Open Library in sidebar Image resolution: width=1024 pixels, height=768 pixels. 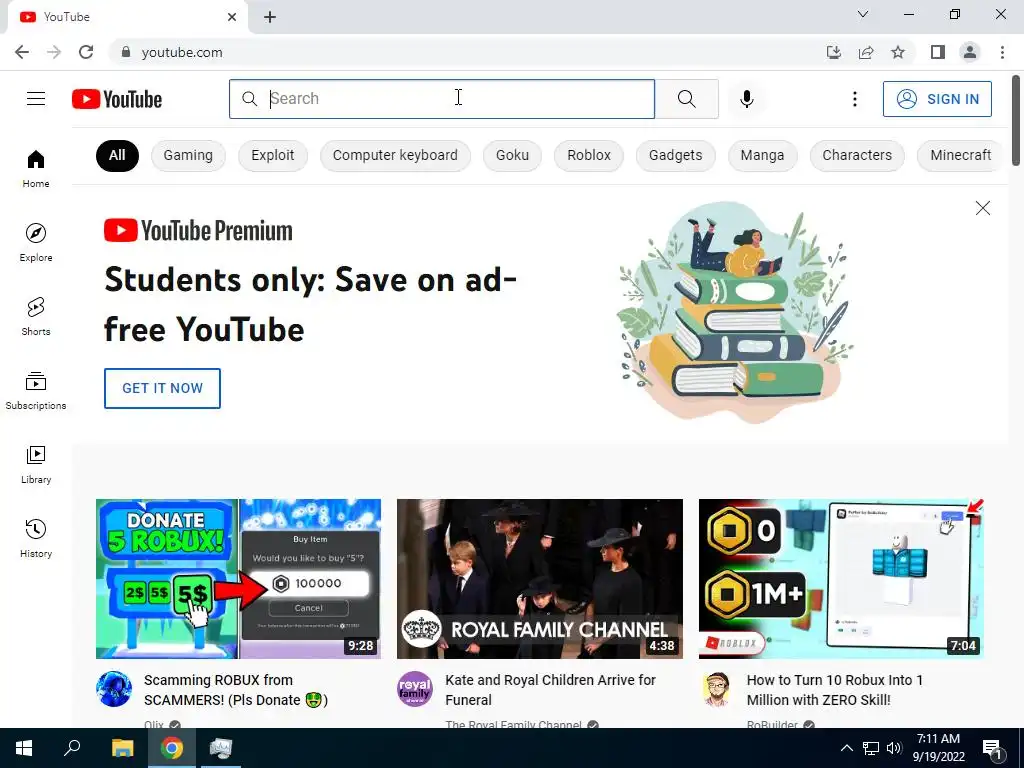coord(36,464)
